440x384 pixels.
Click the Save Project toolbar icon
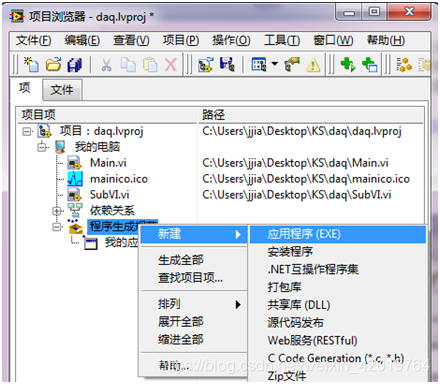coord(227,64)
